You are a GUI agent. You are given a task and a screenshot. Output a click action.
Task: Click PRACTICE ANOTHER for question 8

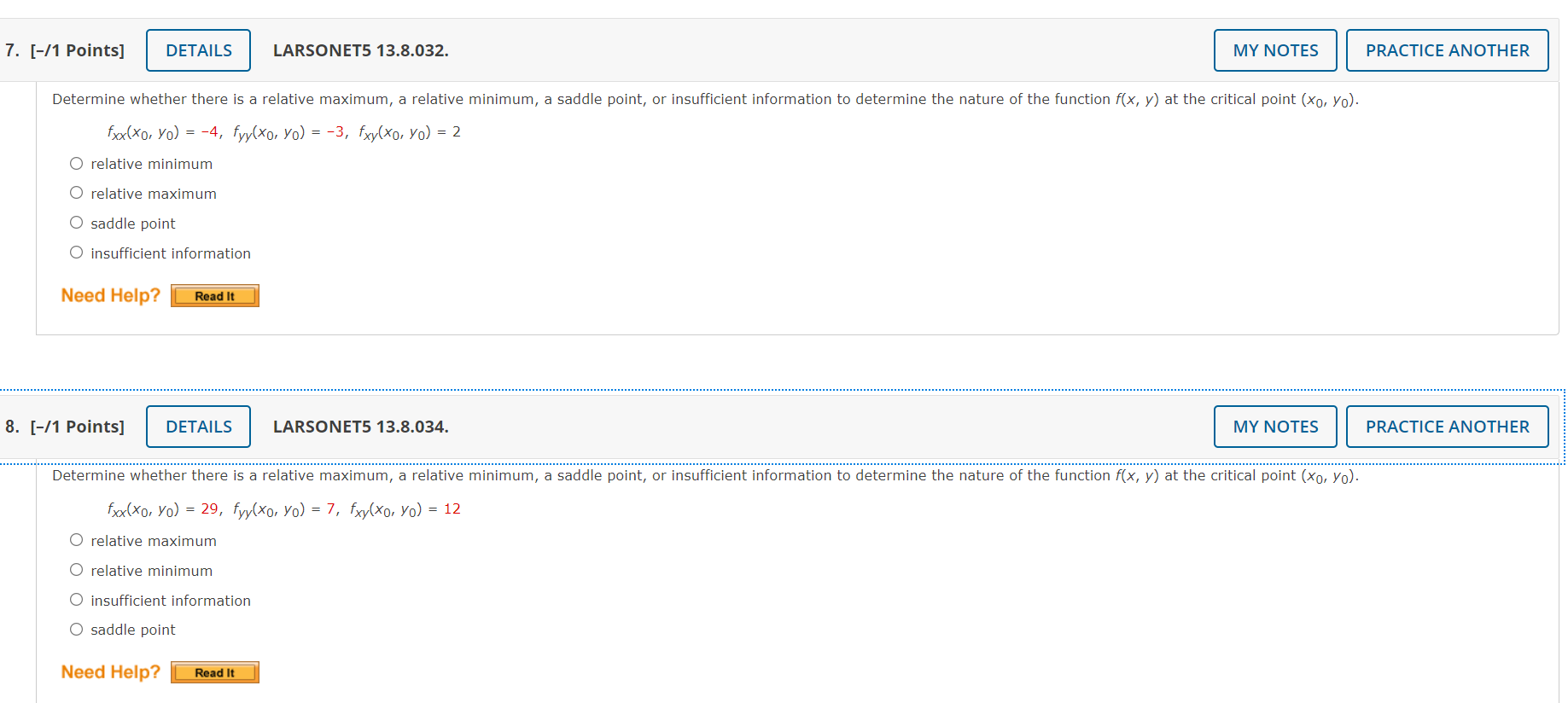coord(1447,427)
